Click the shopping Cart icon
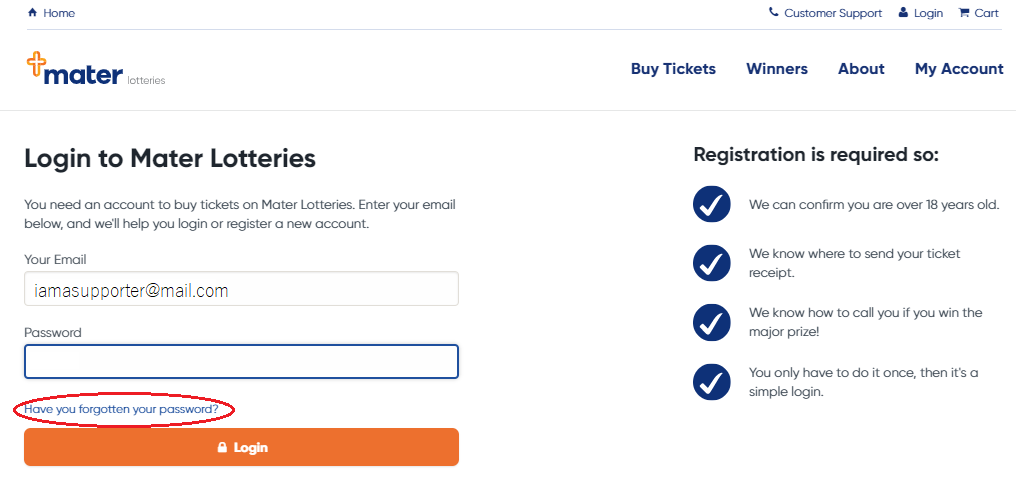1016x480 pixels. click(x=964, y=12)
